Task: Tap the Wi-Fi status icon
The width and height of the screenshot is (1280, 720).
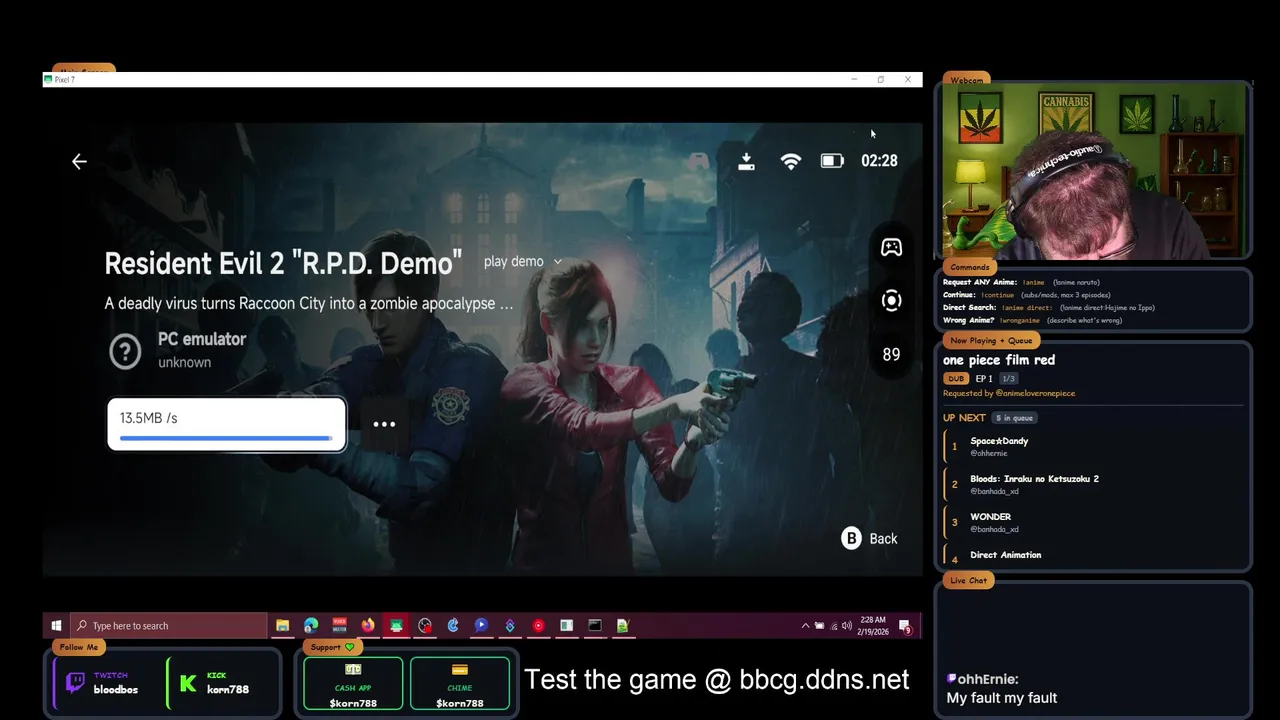Action: tap(791, 161)
